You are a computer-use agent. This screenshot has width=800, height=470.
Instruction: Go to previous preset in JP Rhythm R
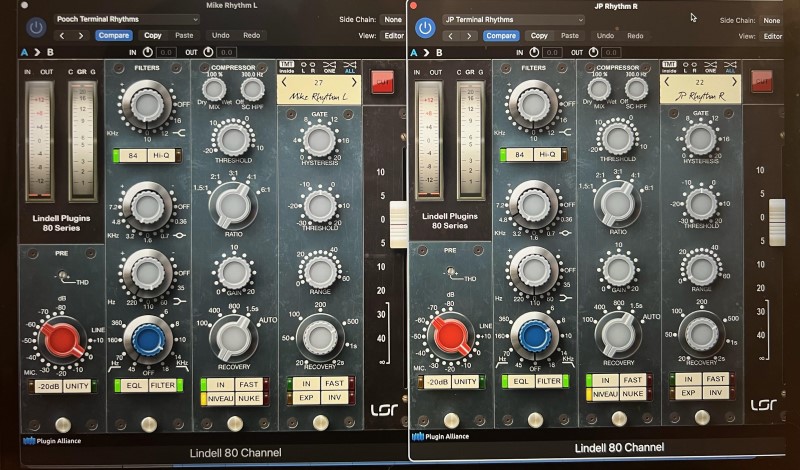tap(451, 36)
